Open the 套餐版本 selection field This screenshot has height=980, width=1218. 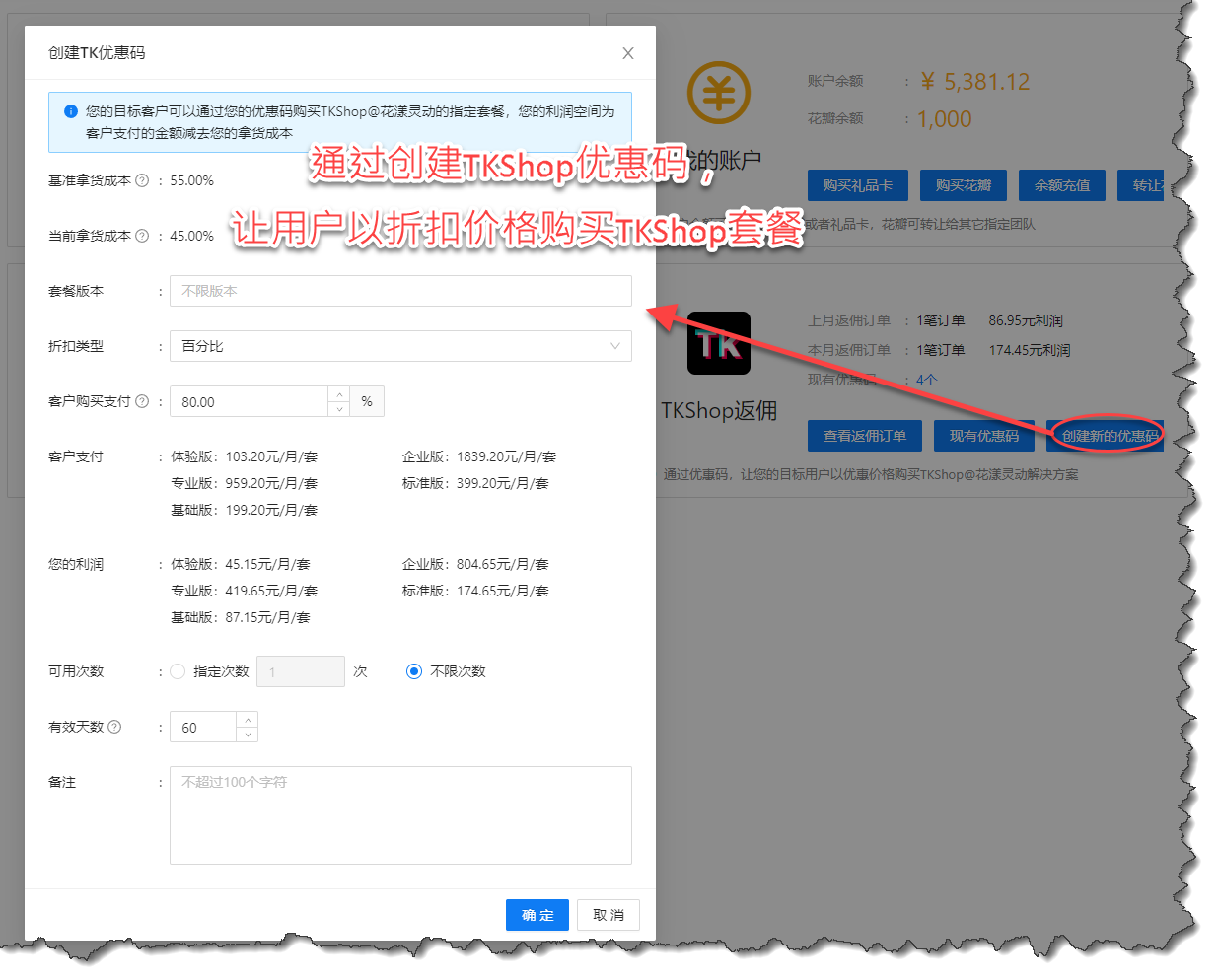pyautogui.click(x=400, y=291)
